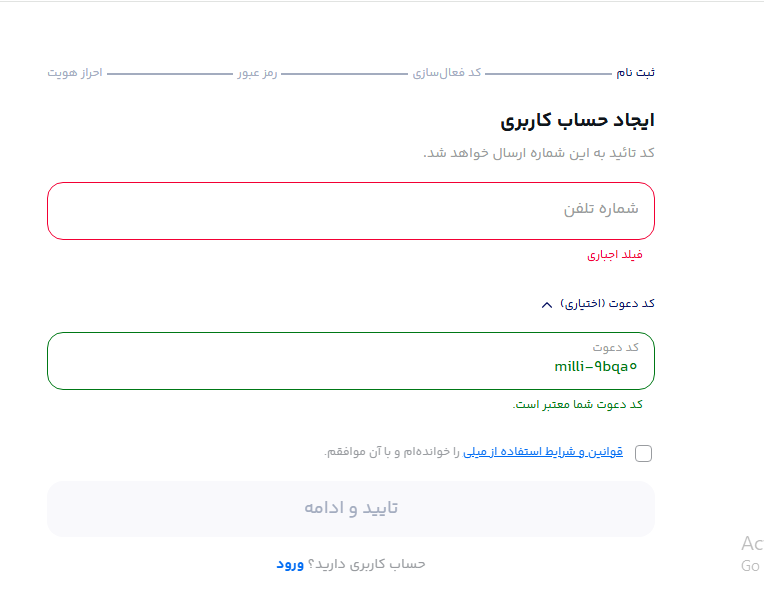Go to the کد فعال‌سازی step

[447, 73]
